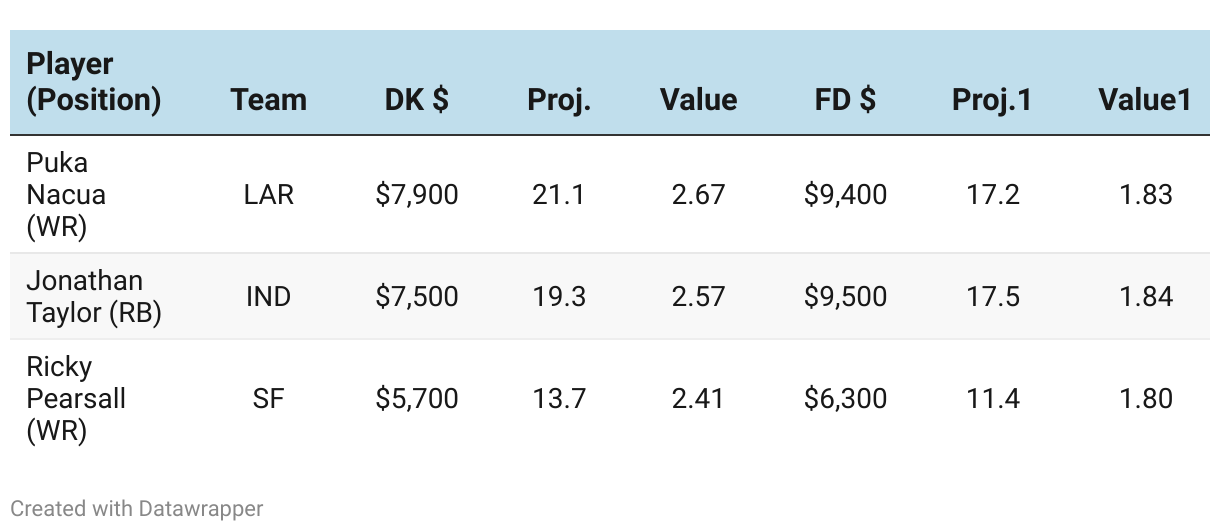Select the Ricky Pearsall (WR) player cell
The image size is (1220, 532).
pyautogui.click(x=76, y=398)
